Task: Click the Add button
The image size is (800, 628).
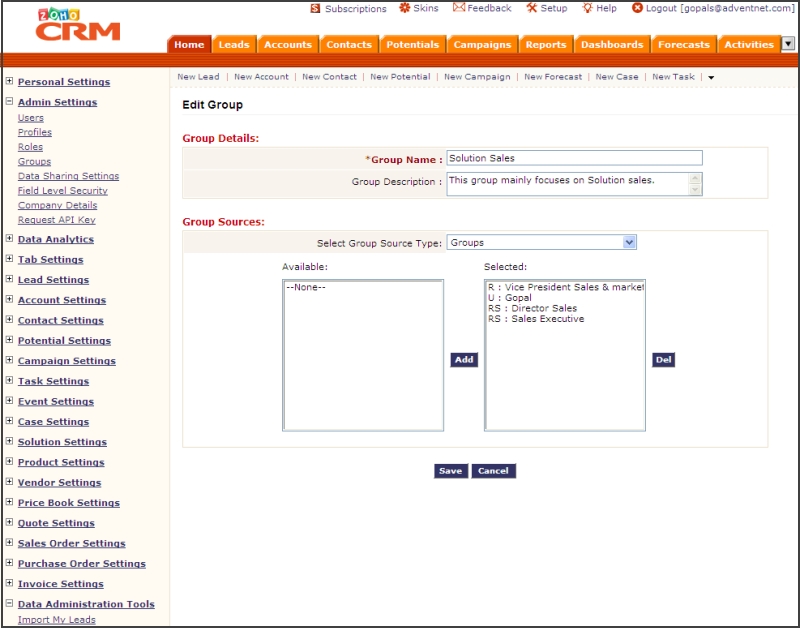Action: [464, 360]
